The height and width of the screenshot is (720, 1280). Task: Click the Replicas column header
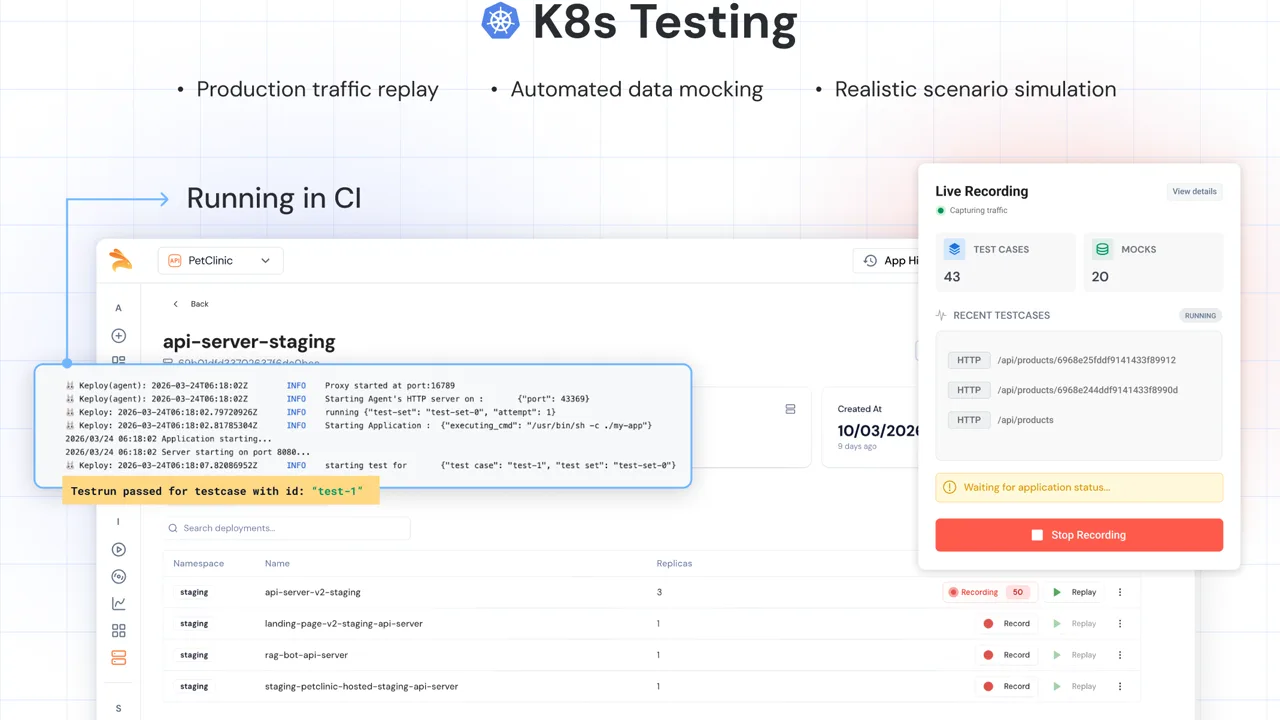coord(674,564)
